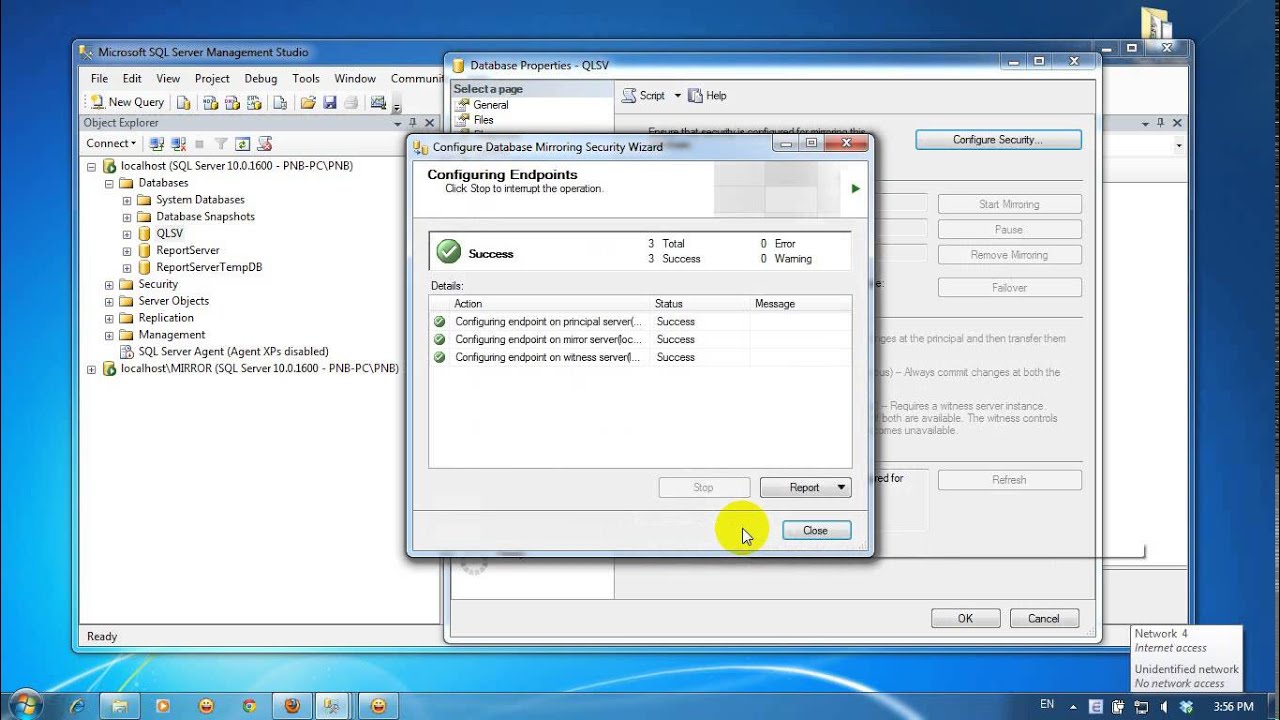The image size is (1280, 720).
Task: Expand the Database Snapshots folder
Action: coord(127,217)
